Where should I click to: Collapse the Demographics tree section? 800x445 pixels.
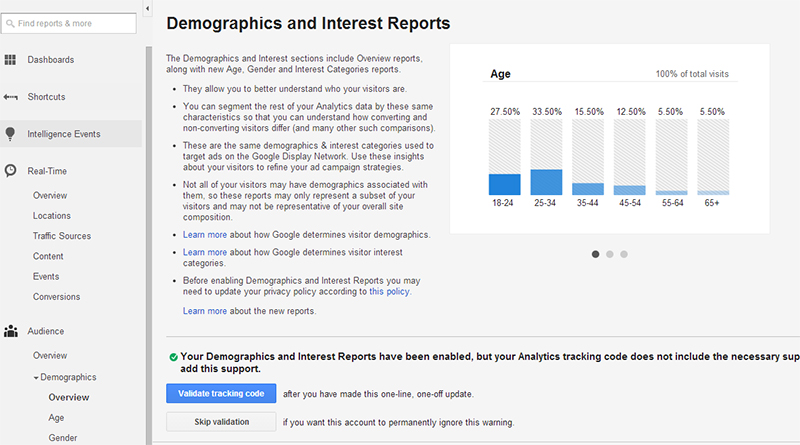(x=36, y=377)
